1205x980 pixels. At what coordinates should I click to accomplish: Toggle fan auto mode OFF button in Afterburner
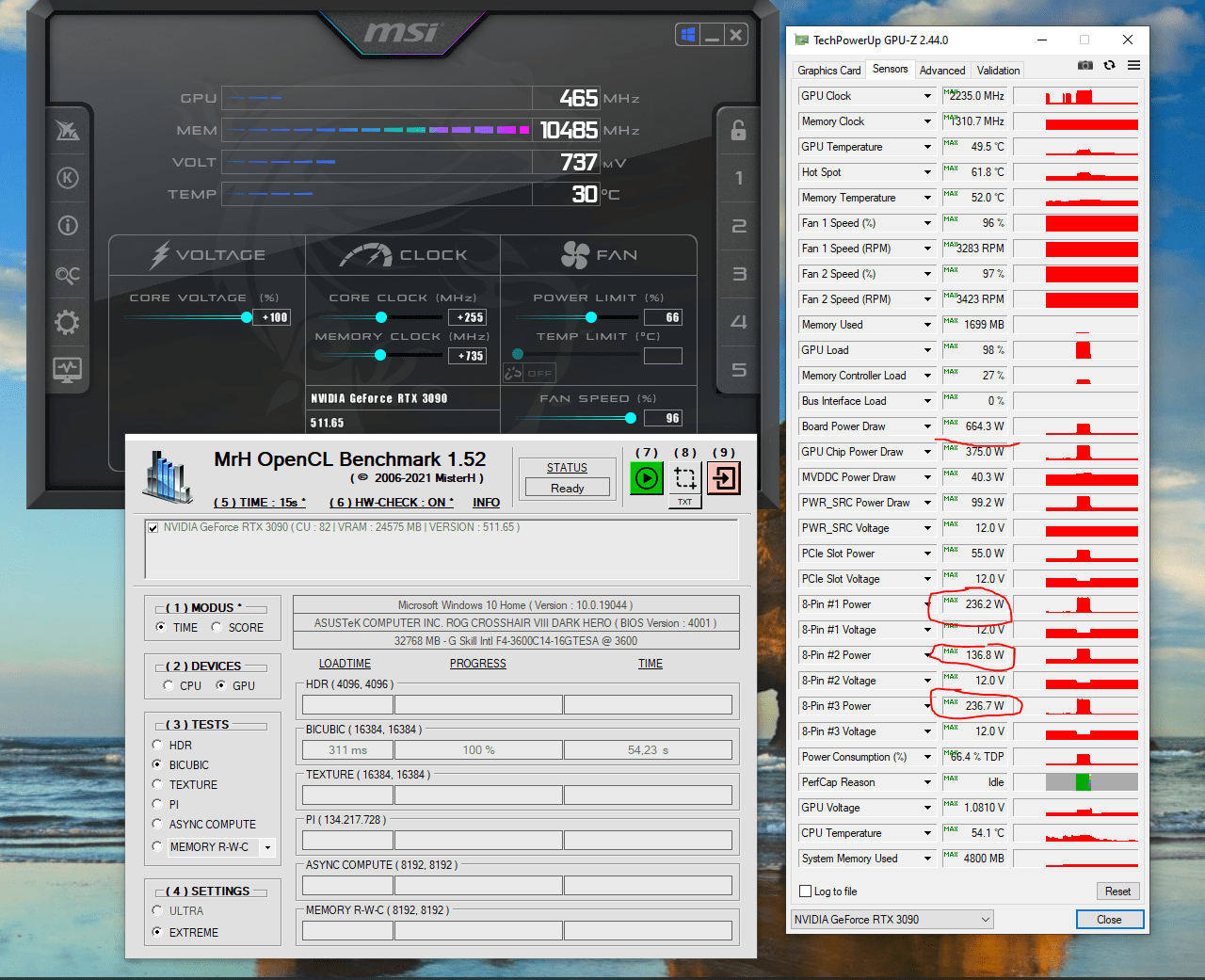[530, 373]
